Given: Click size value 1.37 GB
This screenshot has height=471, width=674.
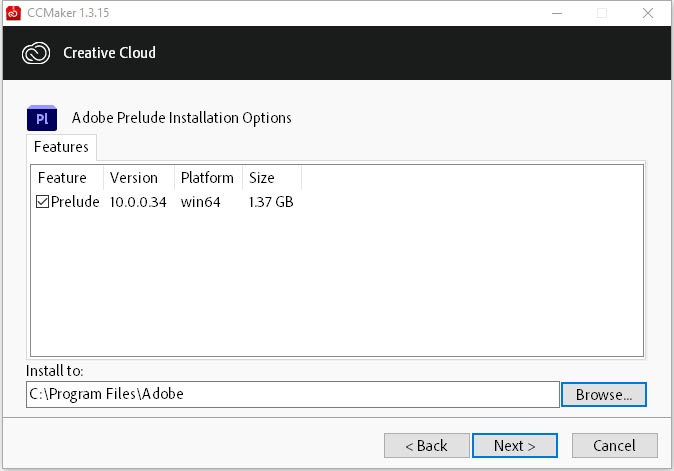Looking at the screenshot, I should coord(271,202).
